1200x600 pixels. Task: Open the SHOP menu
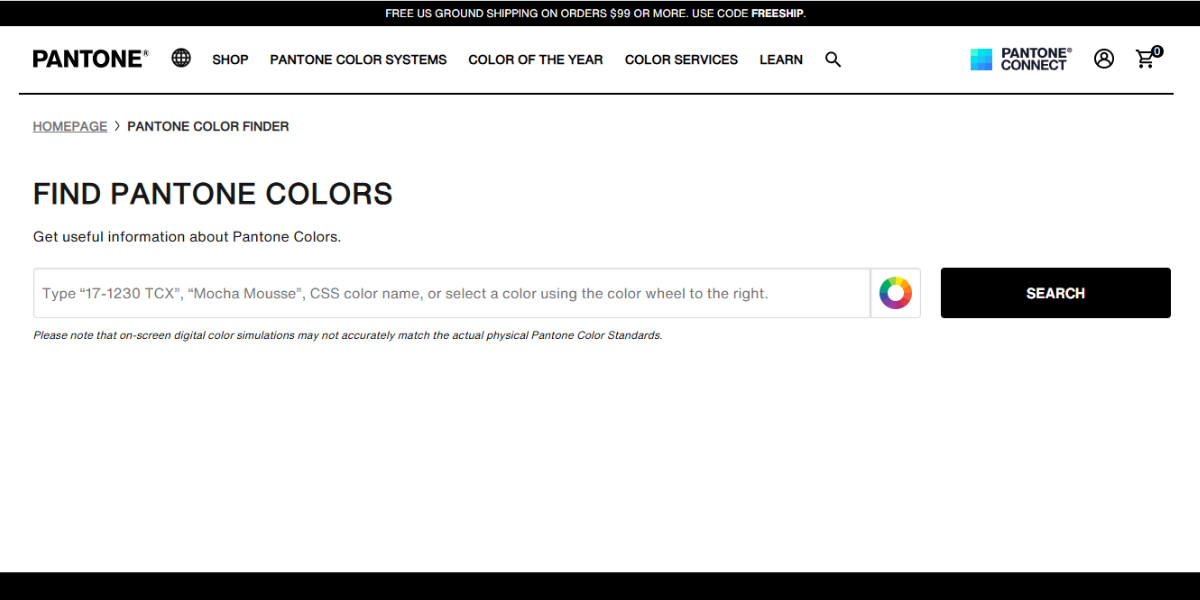click(230, 60)
